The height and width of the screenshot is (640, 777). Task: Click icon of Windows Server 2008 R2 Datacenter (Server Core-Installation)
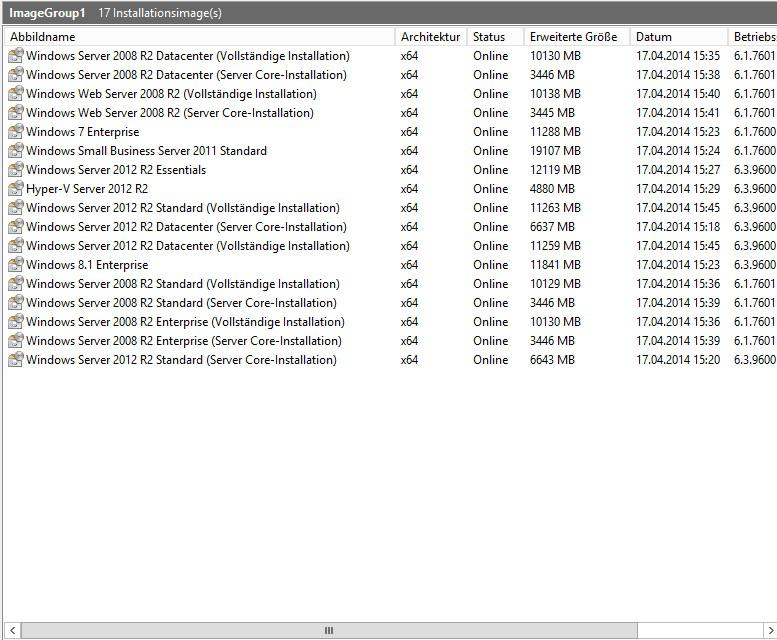[16, 74]
